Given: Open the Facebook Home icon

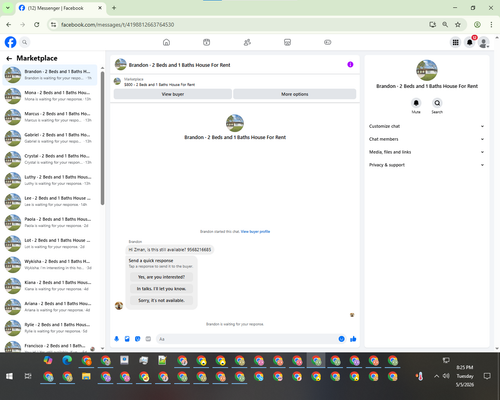Looking at the screenshot, I should pyautogui.click(x=166, y=42).
